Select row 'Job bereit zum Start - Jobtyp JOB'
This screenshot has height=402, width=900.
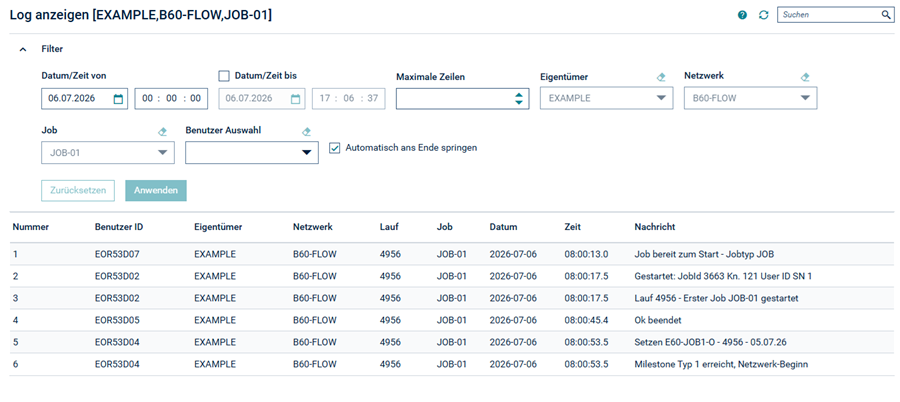(x=452, y=254)
